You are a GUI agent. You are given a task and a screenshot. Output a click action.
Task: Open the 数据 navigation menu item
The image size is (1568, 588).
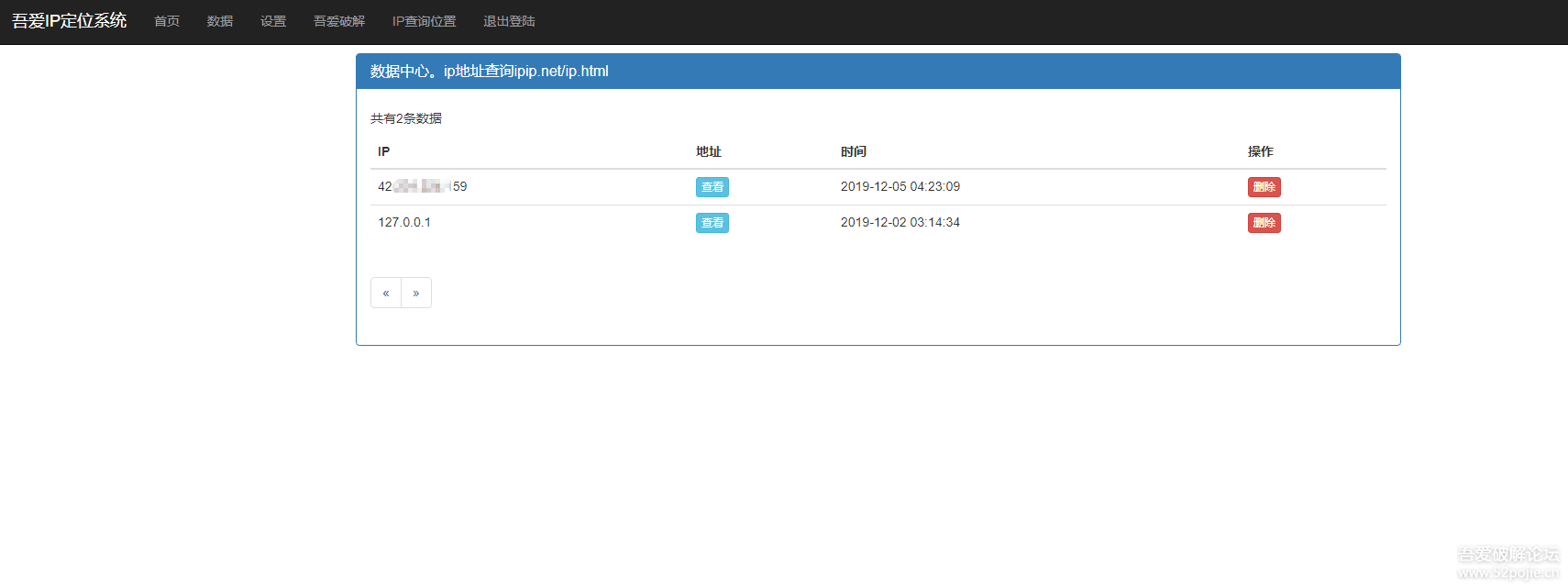tap(220, 21)
